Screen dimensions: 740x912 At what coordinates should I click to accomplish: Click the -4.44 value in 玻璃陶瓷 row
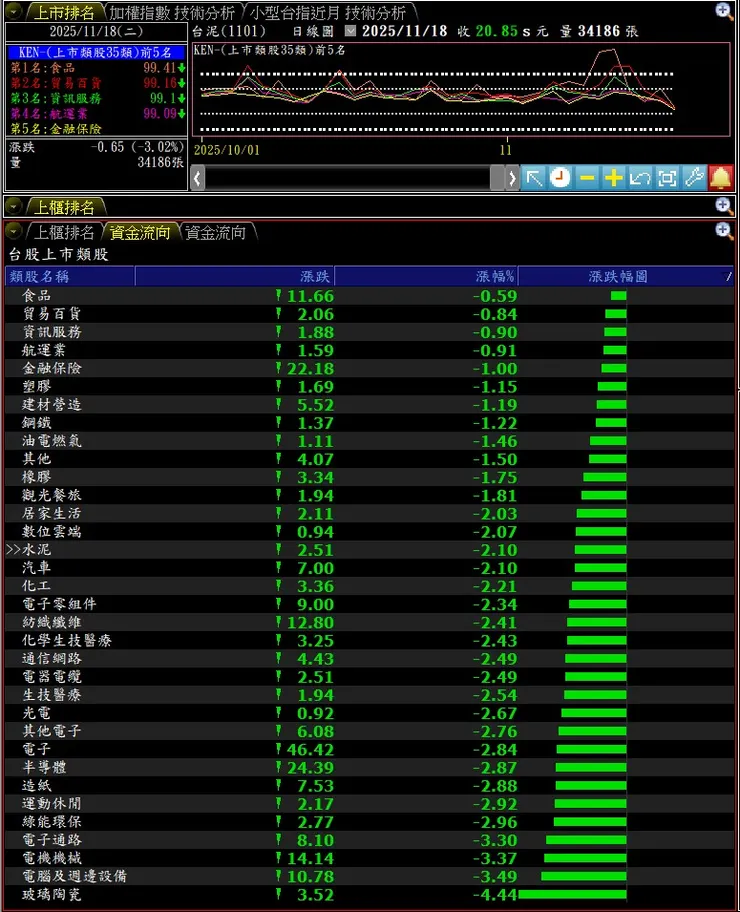point(494,895)
